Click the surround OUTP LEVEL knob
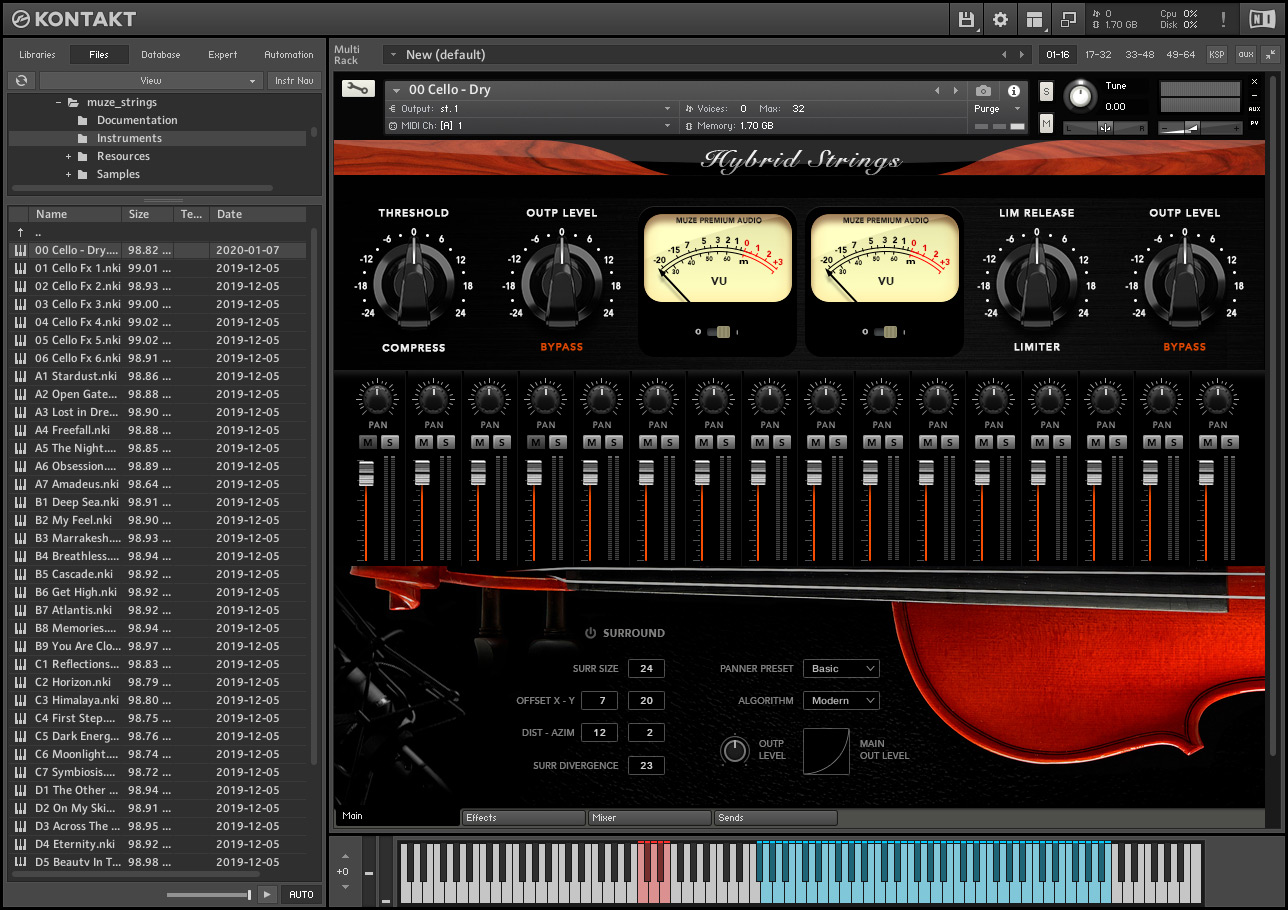 (735, 750)
